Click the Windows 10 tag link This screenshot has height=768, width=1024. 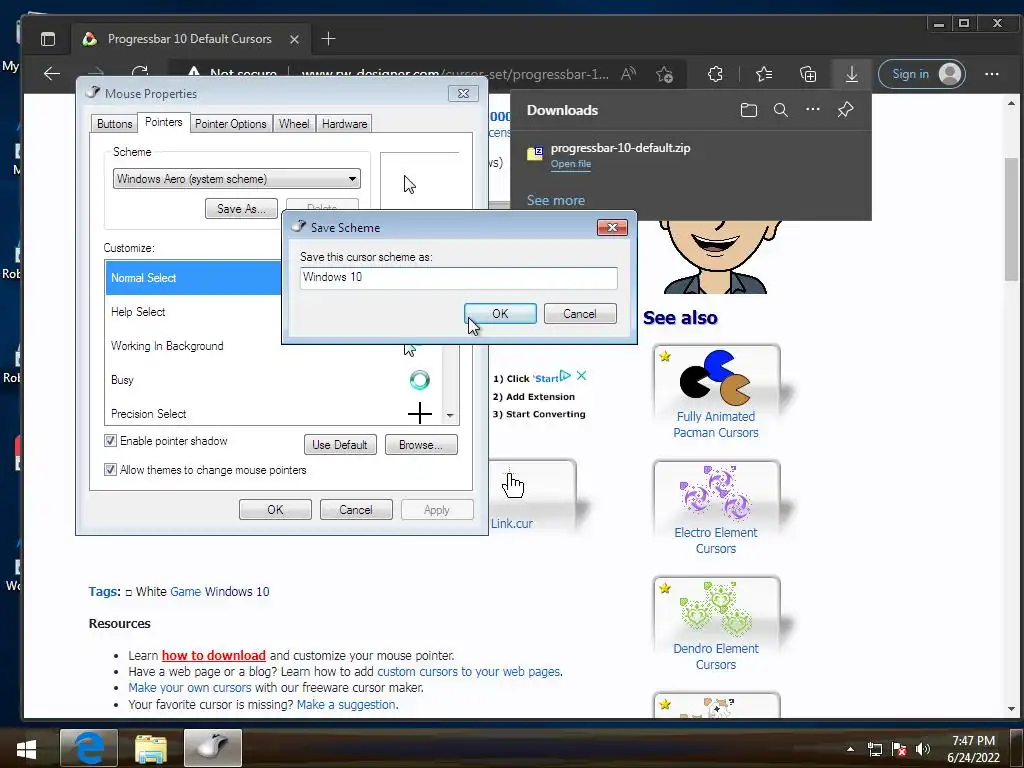point(237,592)
